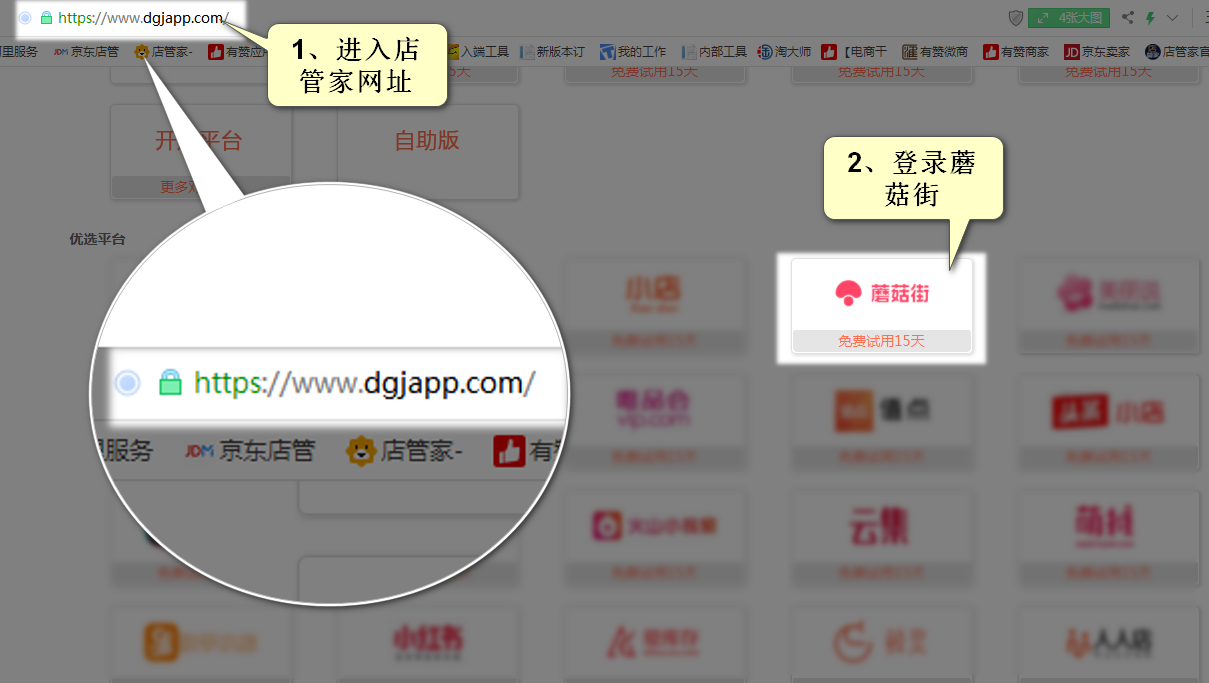This screenshot has height=683, width=1209.
Task: Open the 店管家- bookmark with lion icon
Action: 164,52
